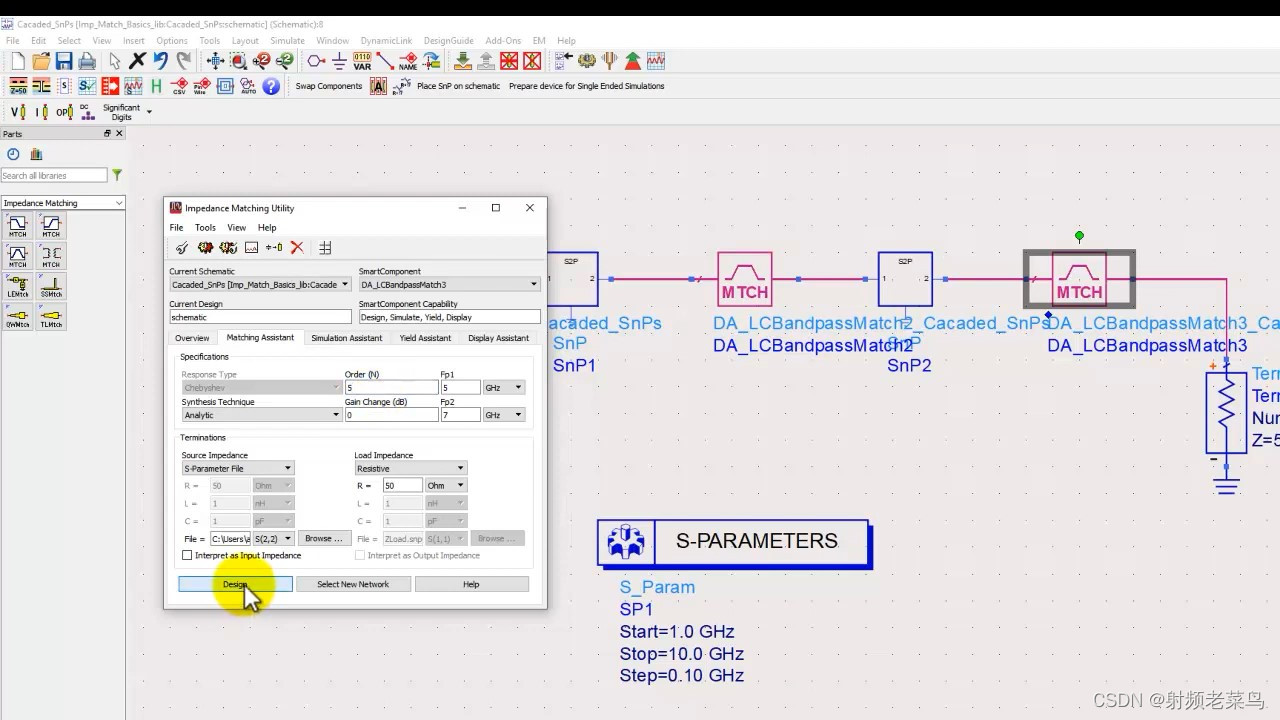Place the QWMtch quarter-wave match part
1280x720 pixels.
[x=18, y=316]
